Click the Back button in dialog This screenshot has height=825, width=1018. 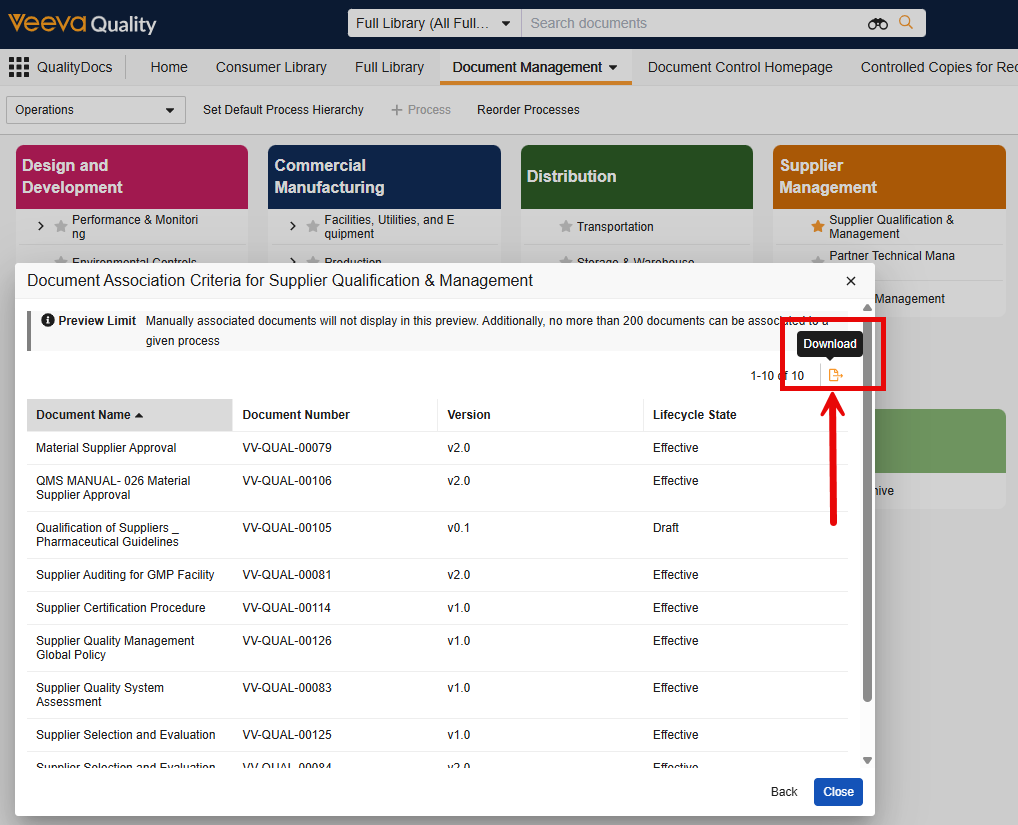784,792
